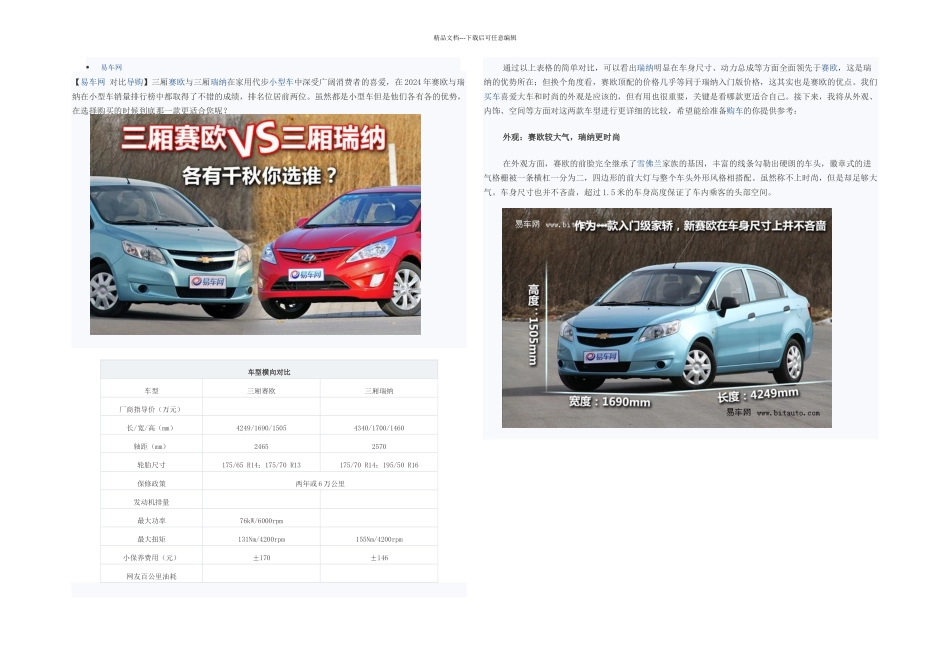Open the 小型车 link in the intro paragraph
The height and width of the screenshot is (672, 950).
[x=281, y=82]
